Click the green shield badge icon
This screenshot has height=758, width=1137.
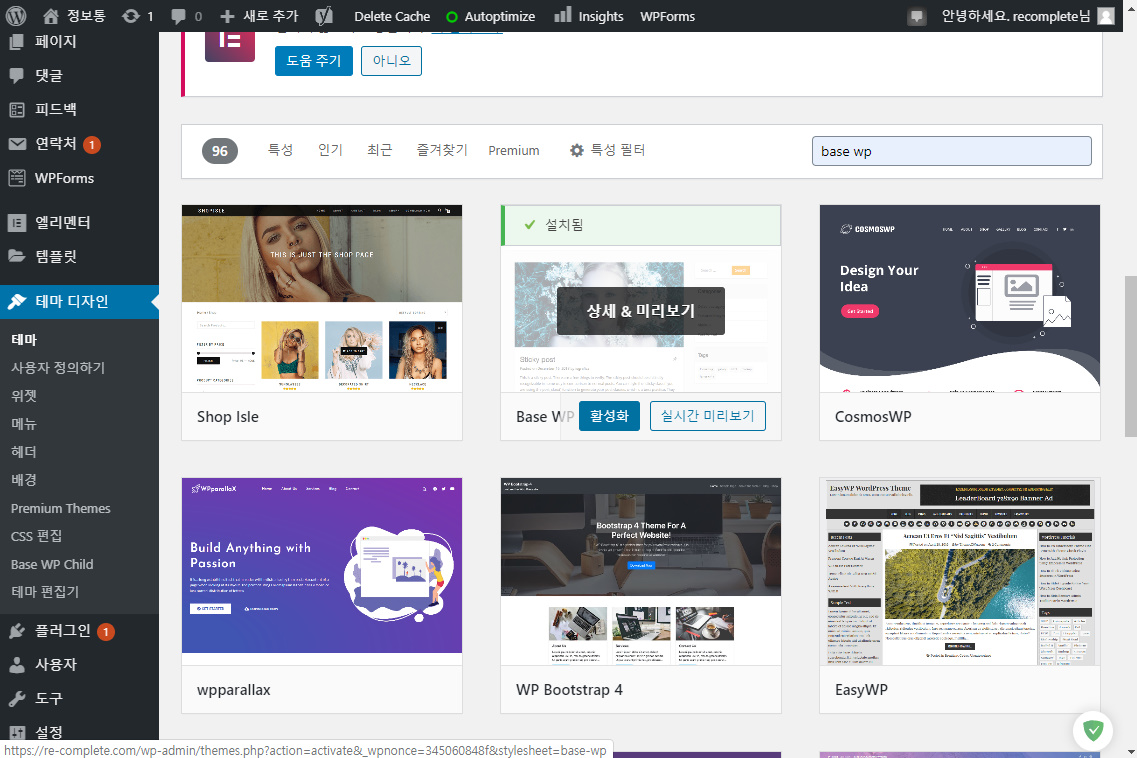point(1093,730)
